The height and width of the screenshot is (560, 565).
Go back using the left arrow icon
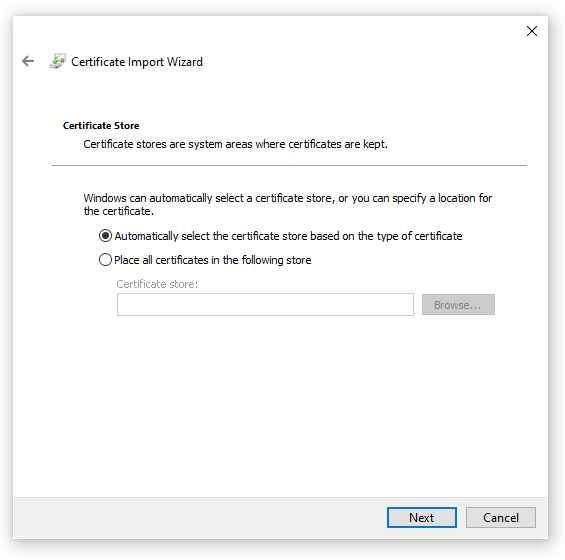(x=28, y=61)
